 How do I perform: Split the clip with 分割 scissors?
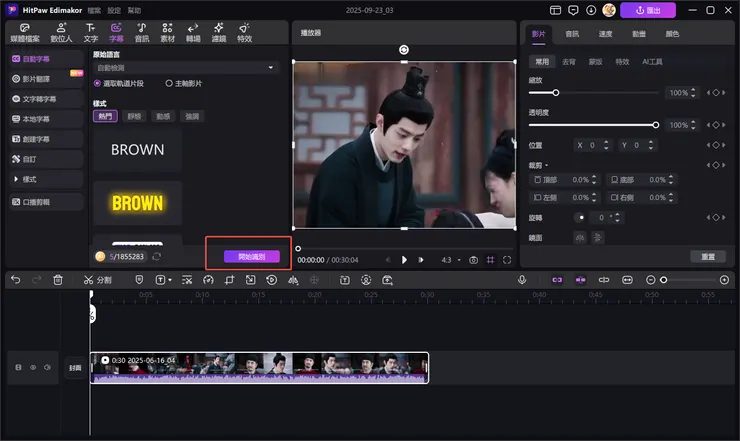coord(97,280)
